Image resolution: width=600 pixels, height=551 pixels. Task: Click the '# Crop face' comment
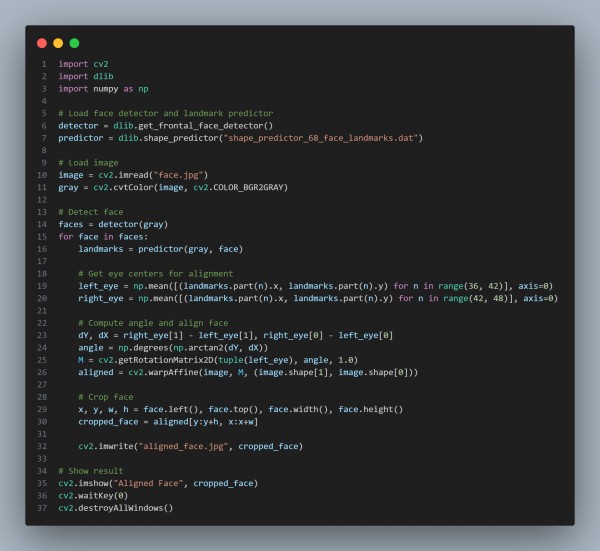tap(106, 397)
